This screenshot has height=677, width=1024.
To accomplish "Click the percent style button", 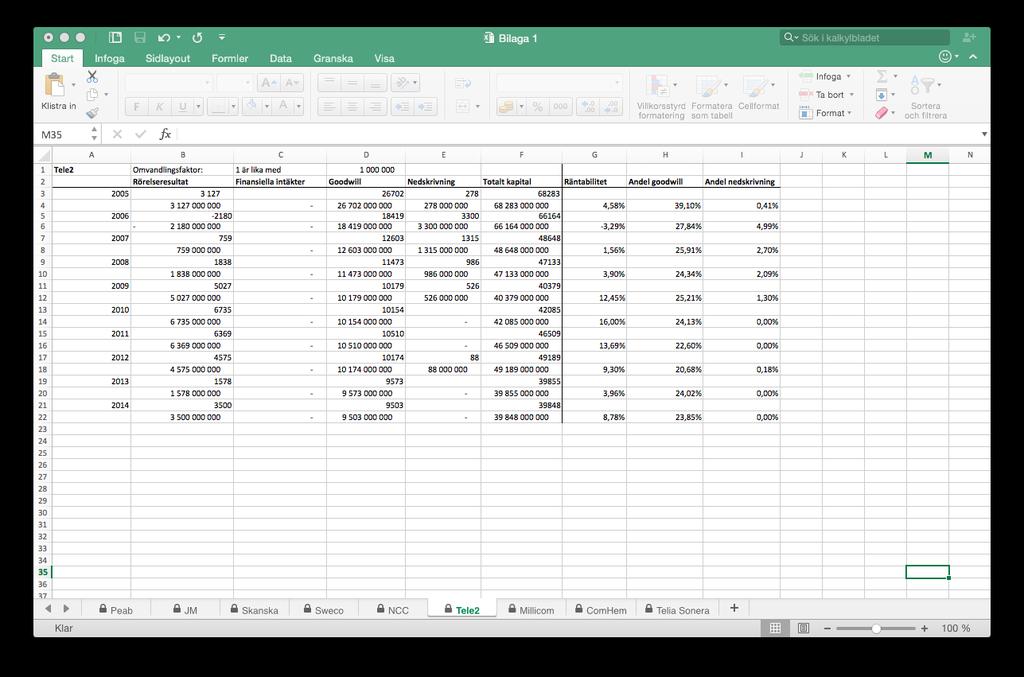I will (x=537, y=106).
